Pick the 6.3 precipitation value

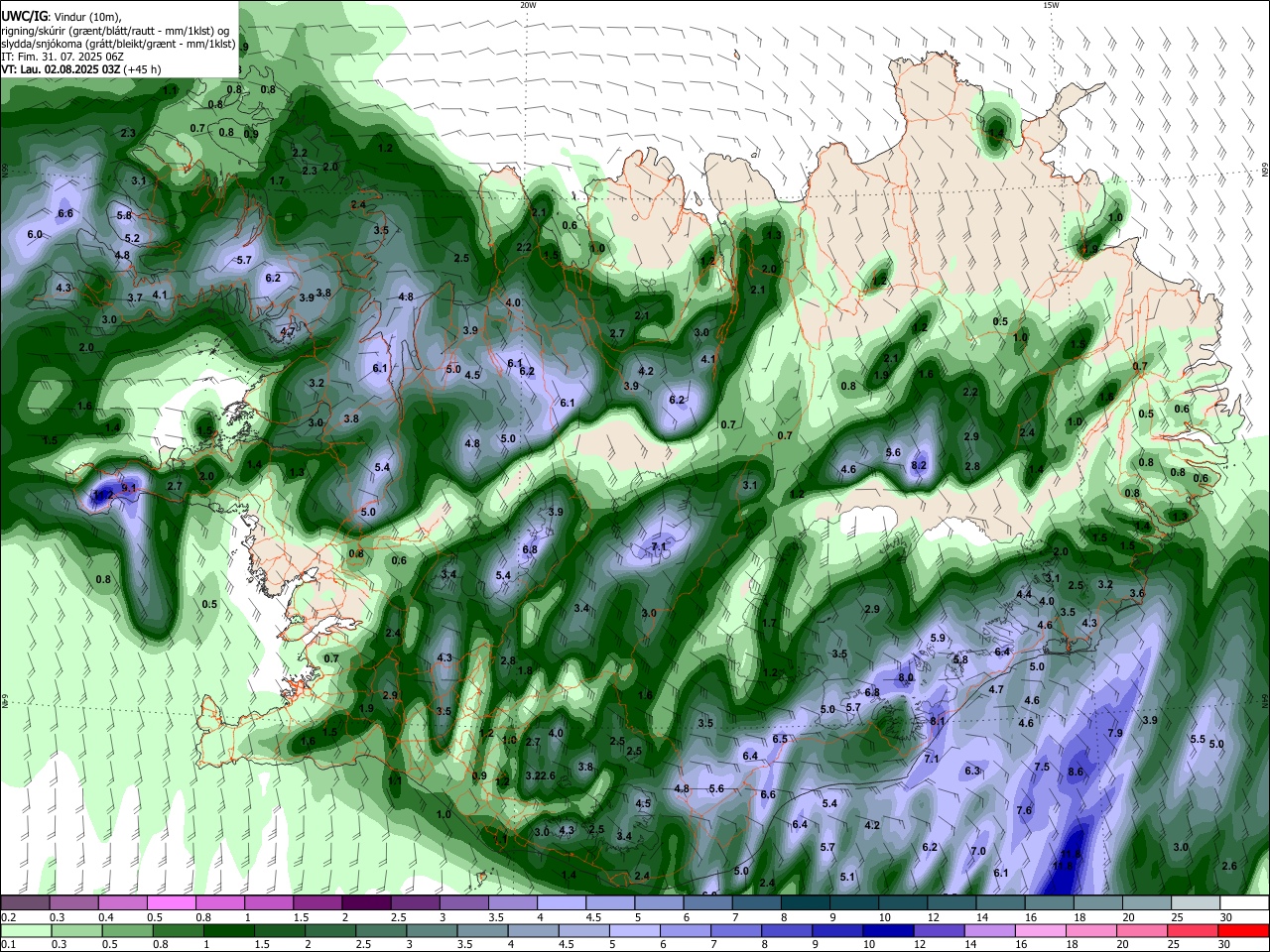[972, 771]
